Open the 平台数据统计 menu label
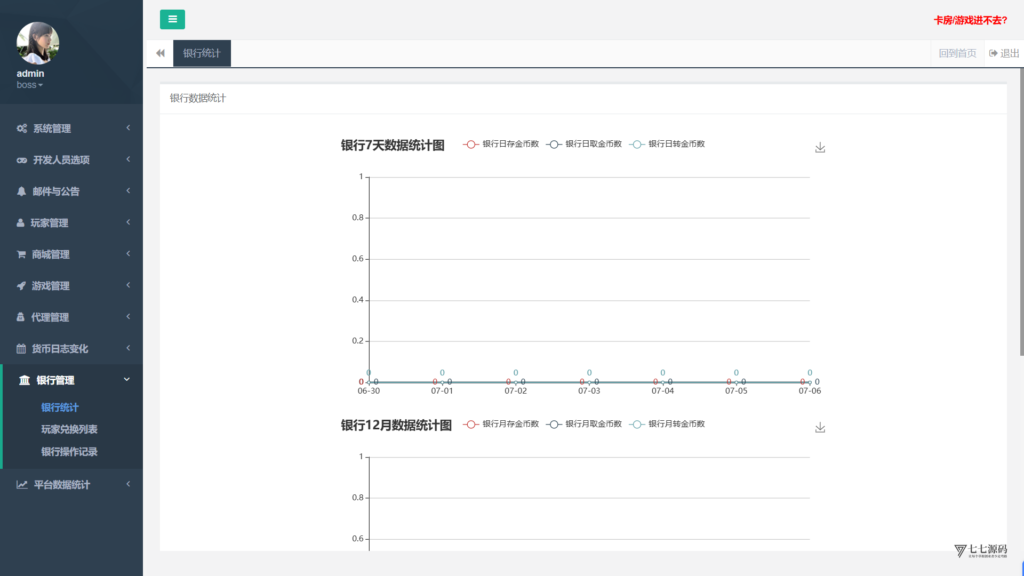 [x=62, y=485]
